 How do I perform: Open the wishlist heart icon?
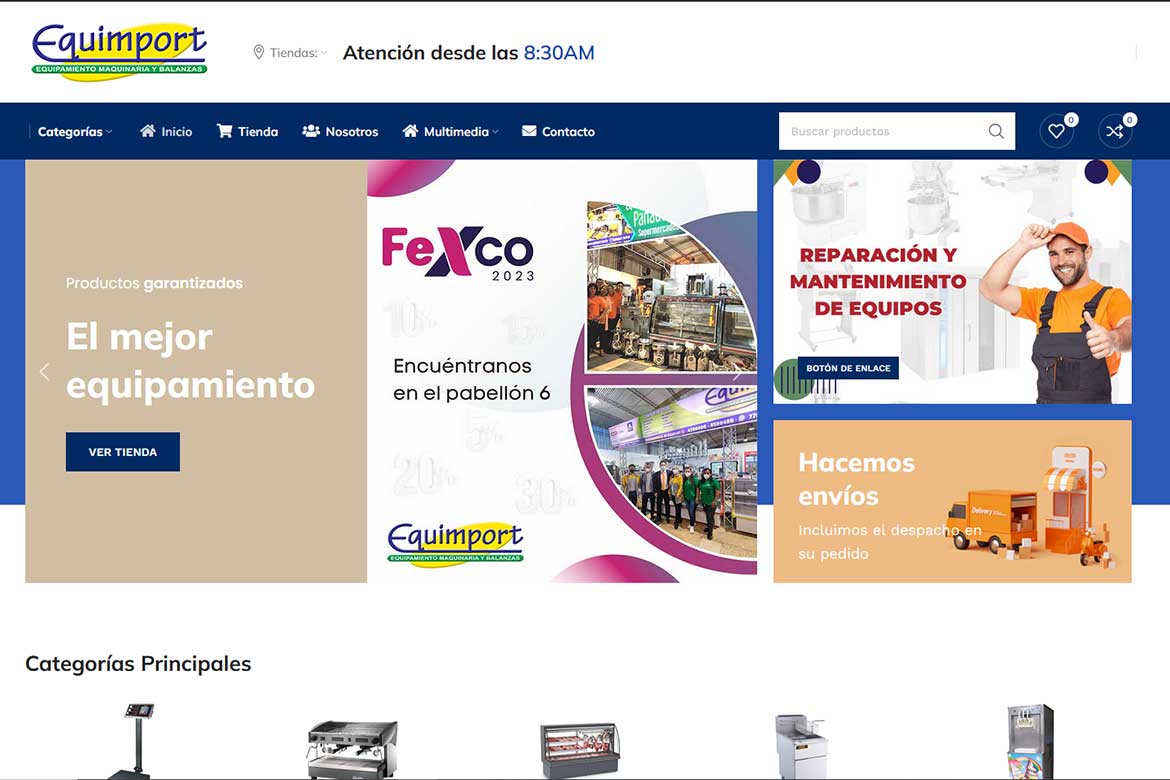[x=1057, y=131]
